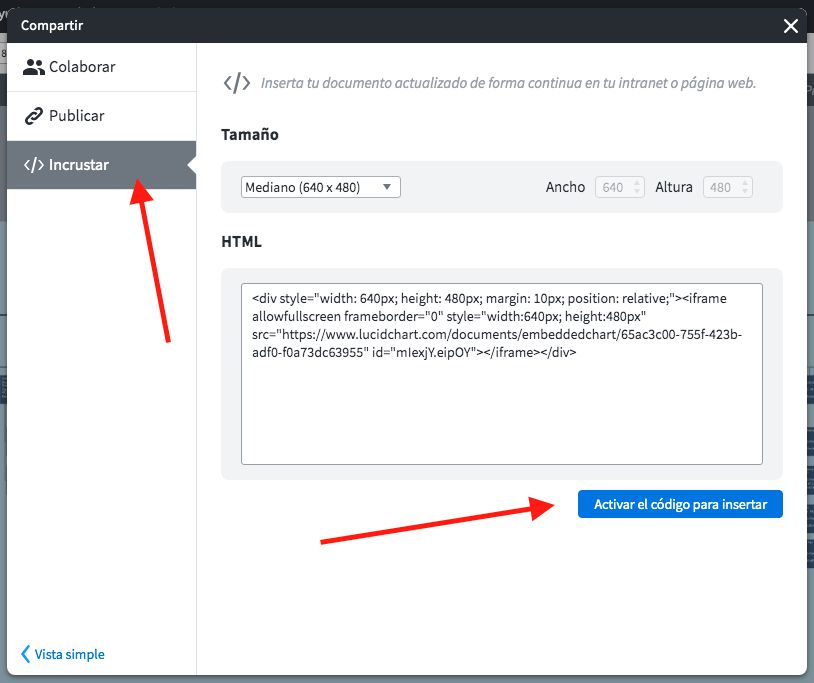Viewport: 814px width, 683px height.
Task: Click the Altura label
Action: tap(674, 187)
